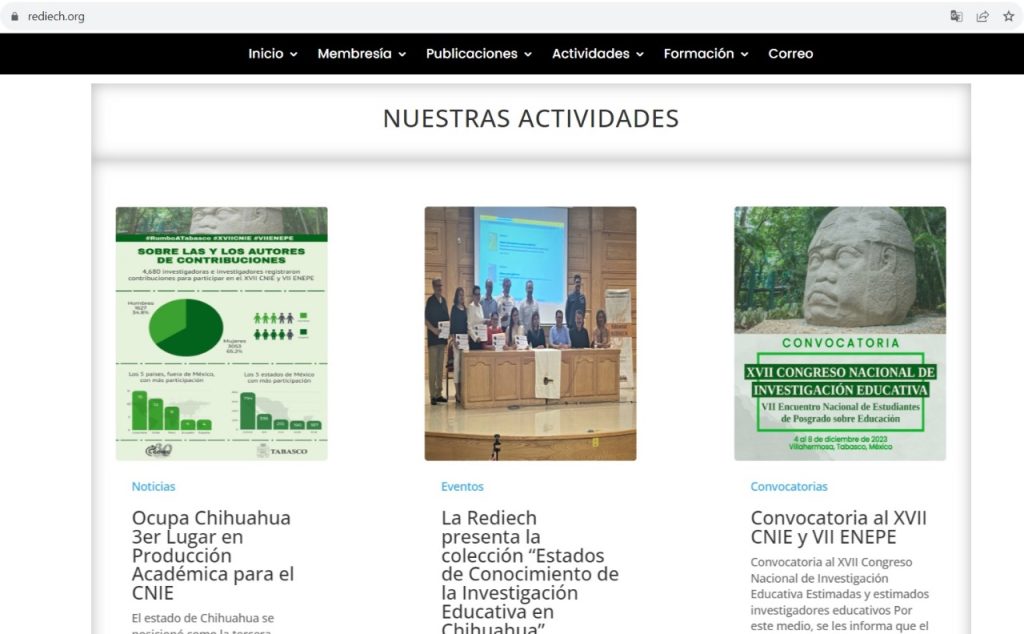
Task: Go to Correo in the navigation bar
Action: point(790,54)
